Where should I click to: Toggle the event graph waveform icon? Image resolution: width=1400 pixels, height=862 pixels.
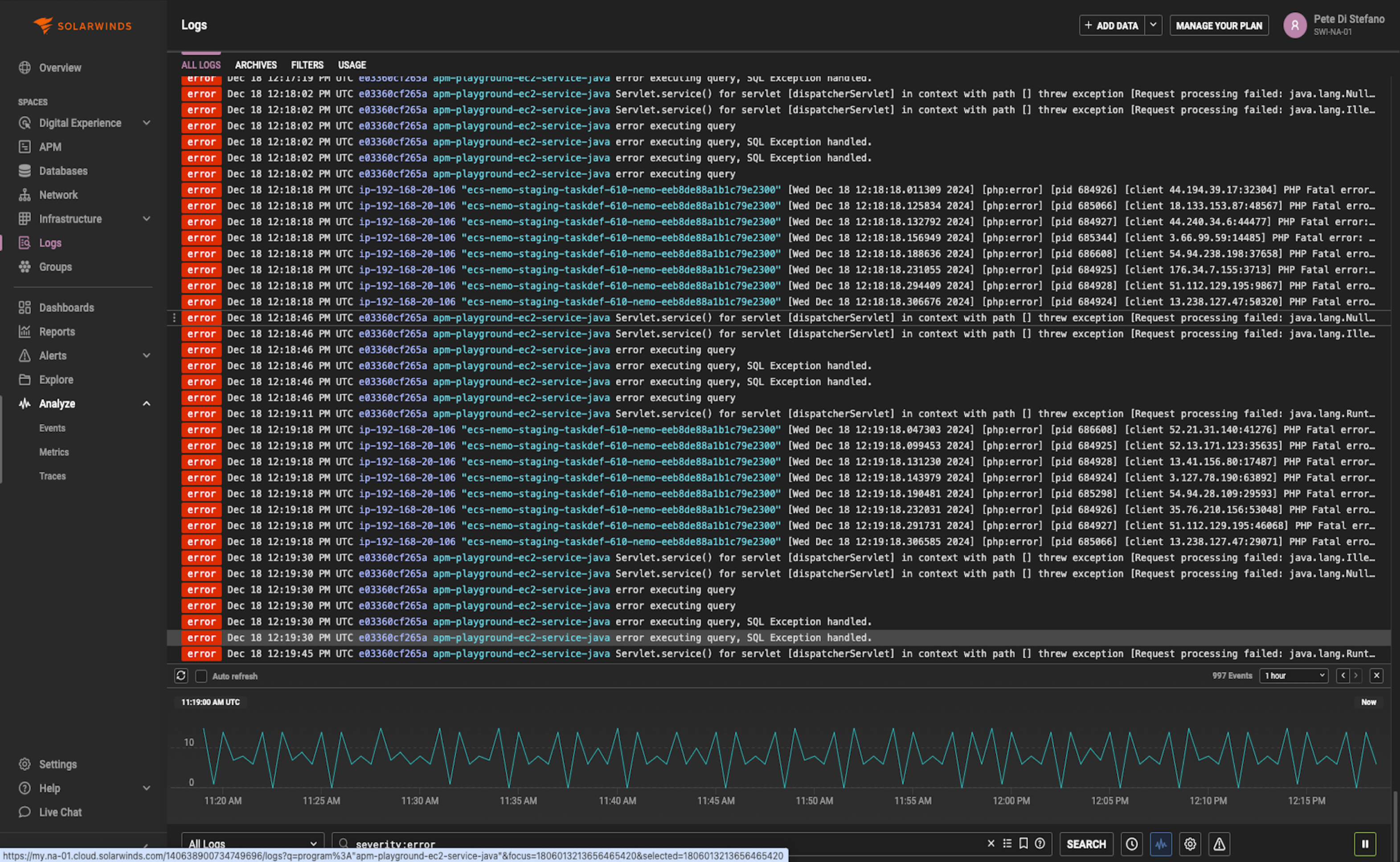tap(1160, 844)
